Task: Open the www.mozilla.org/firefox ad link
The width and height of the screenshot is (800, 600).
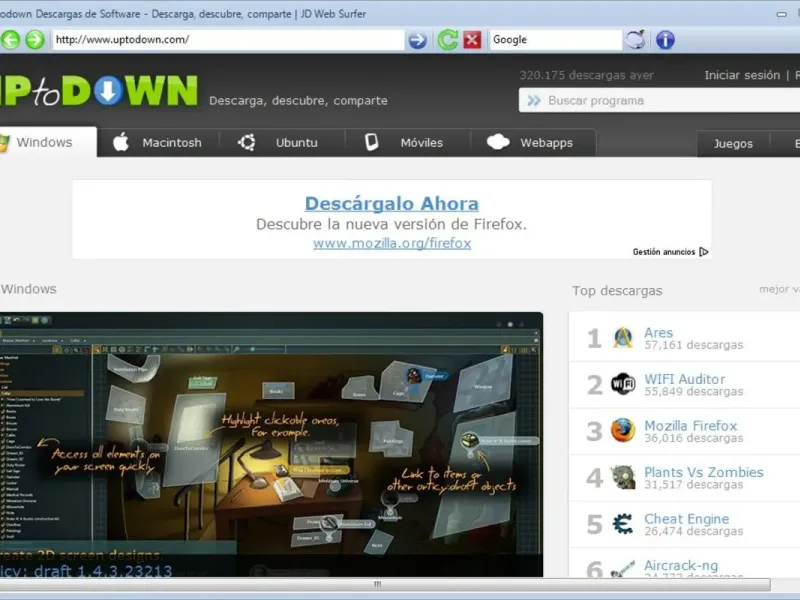Action: click(x=392, y=243)
